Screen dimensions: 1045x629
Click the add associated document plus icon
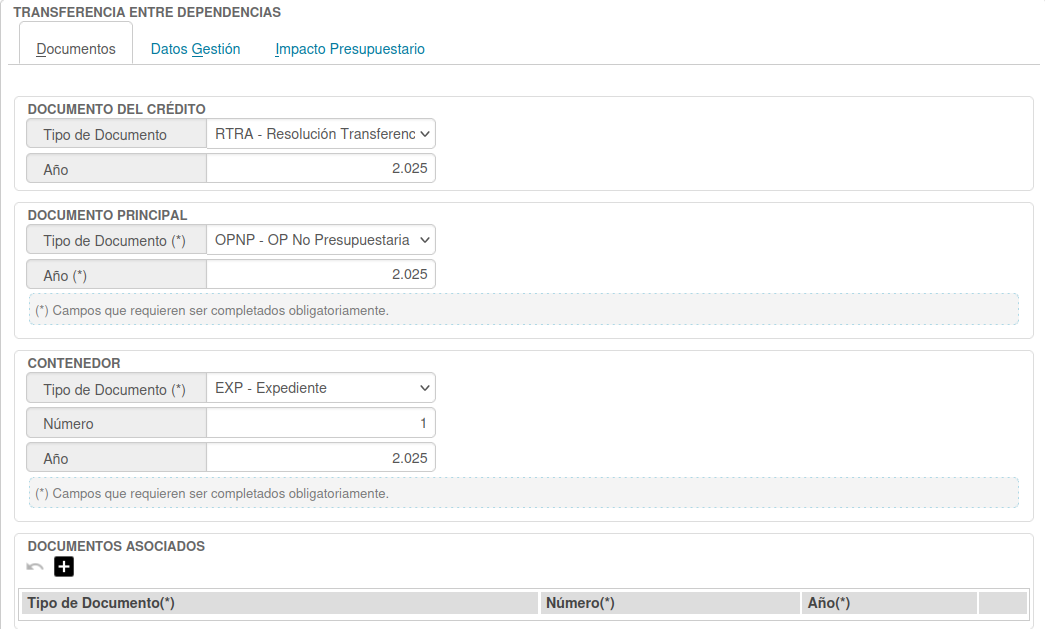pyautogui.click(x=64, y=567)
